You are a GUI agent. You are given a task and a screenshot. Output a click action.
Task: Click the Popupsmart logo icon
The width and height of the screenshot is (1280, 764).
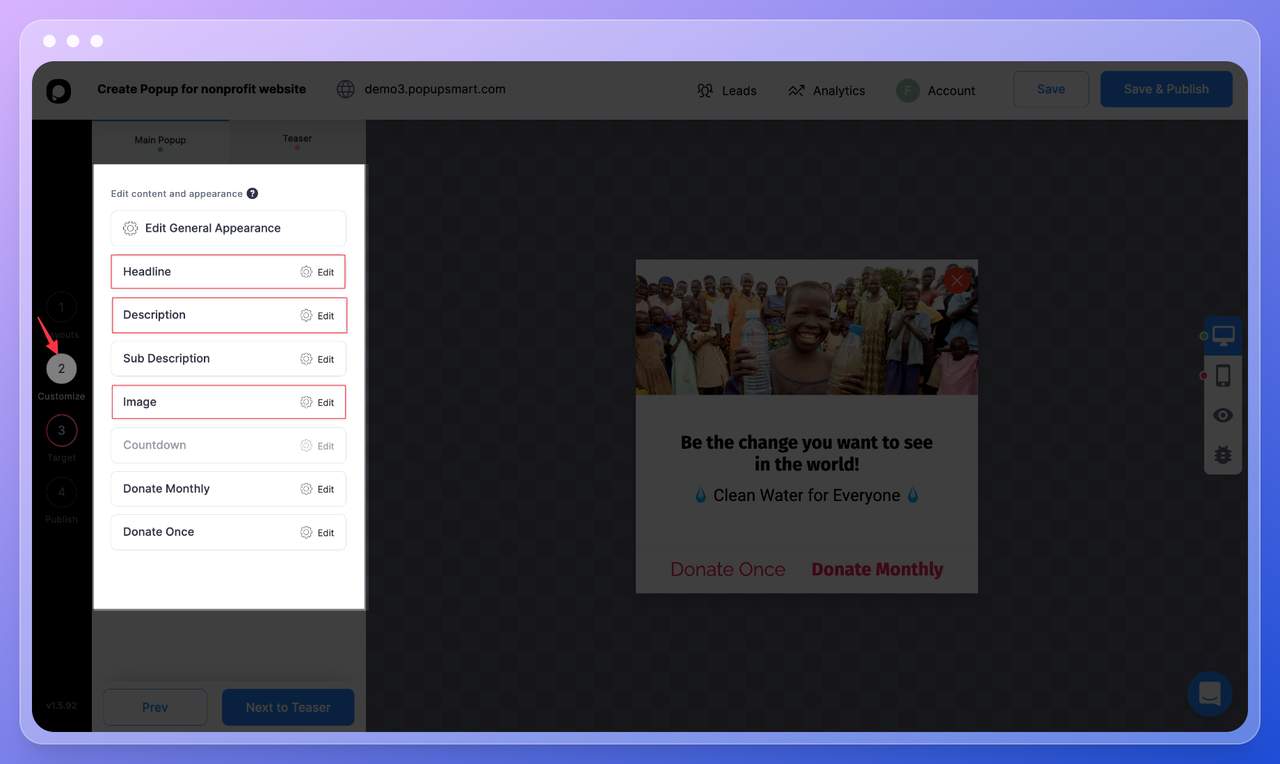point(59,90)
